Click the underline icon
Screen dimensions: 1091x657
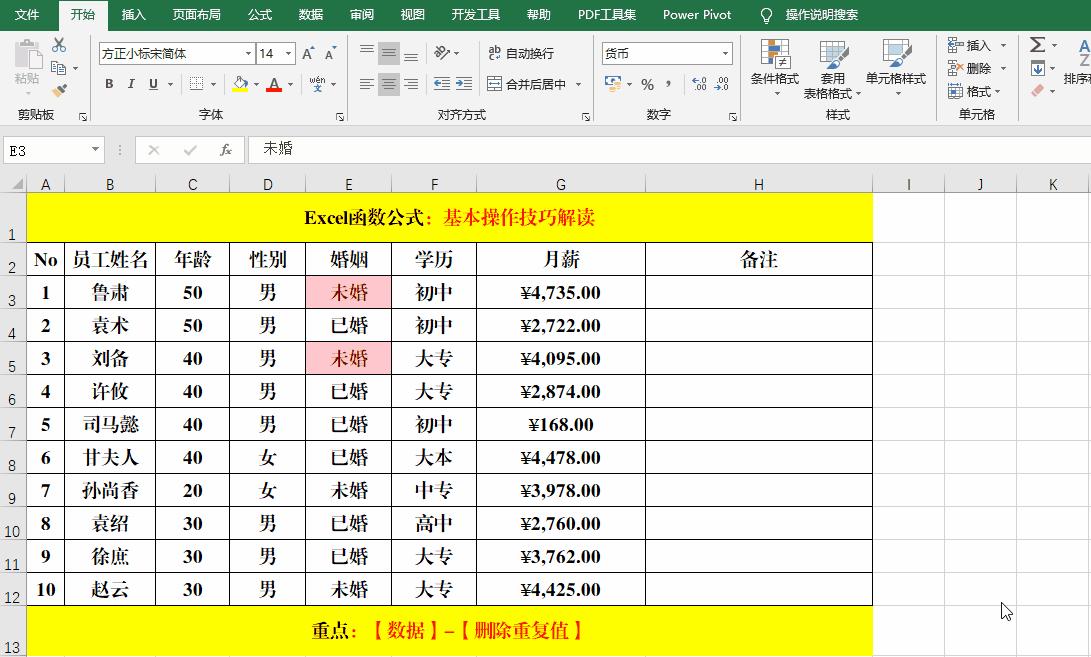point(152,83)
